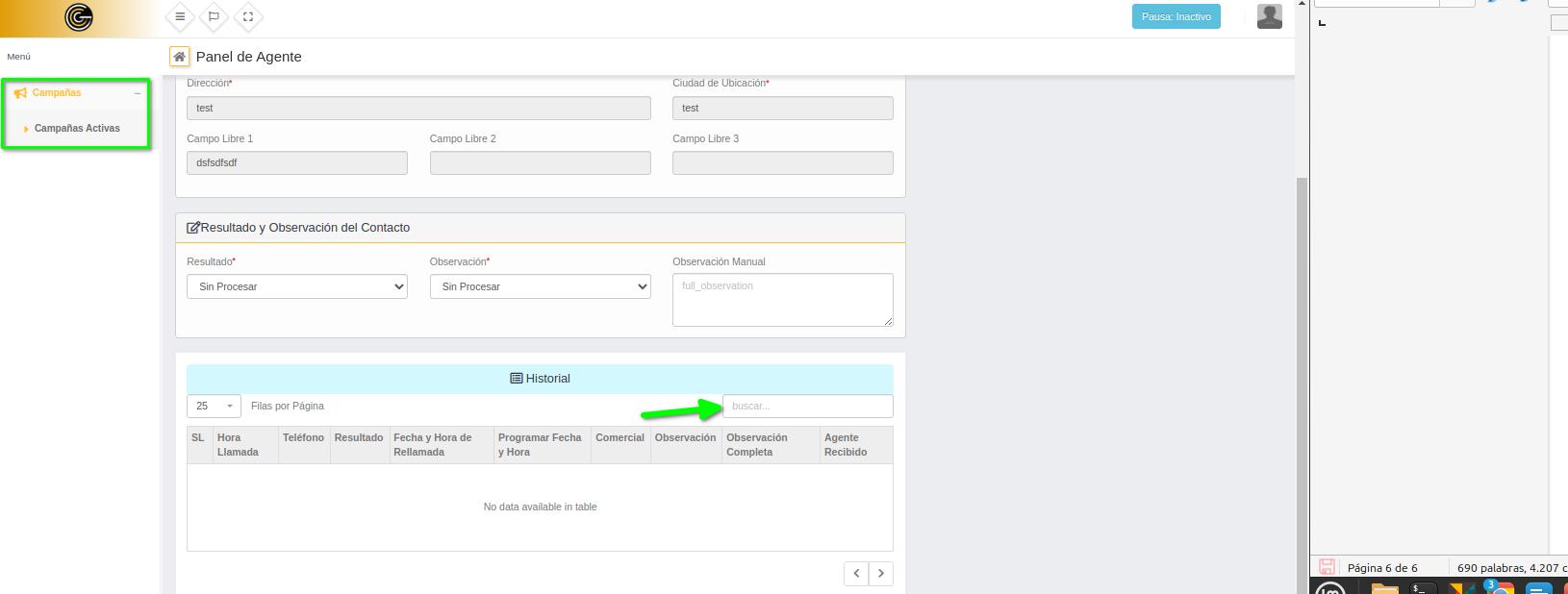Click the hamburger menu toggle icon
1568x594 pixels.
pos(180,16)
